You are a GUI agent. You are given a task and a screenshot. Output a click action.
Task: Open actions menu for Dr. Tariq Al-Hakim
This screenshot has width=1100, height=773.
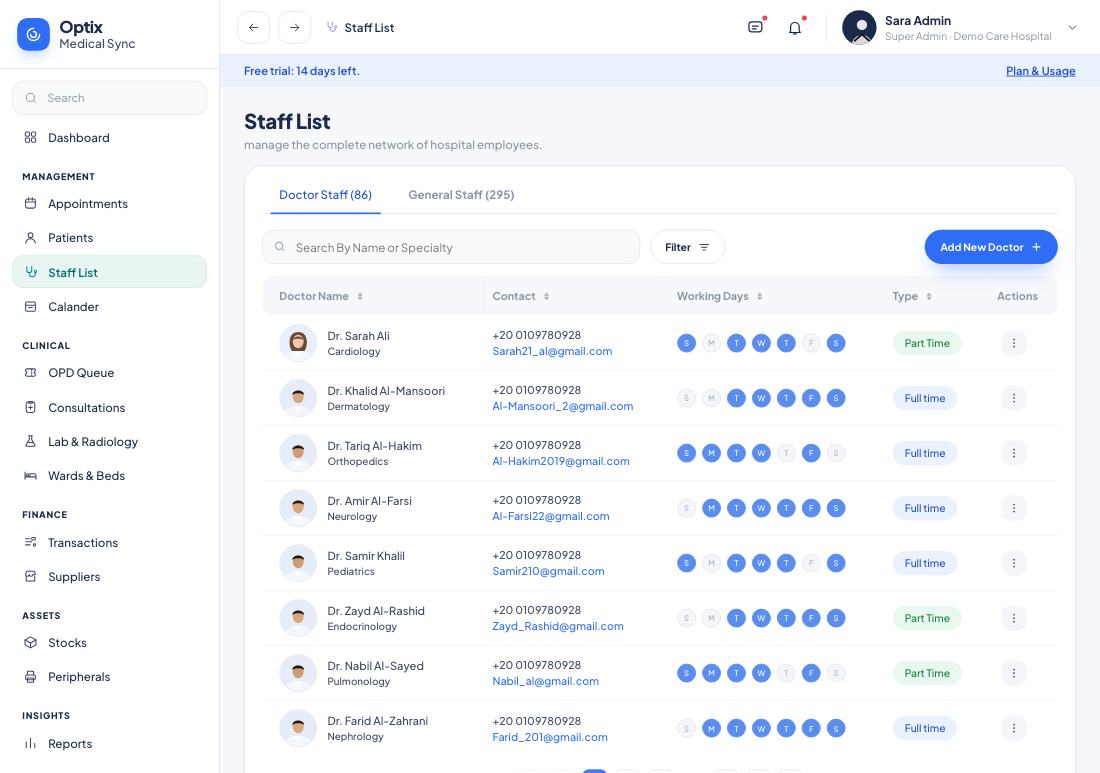[1014, 453]
